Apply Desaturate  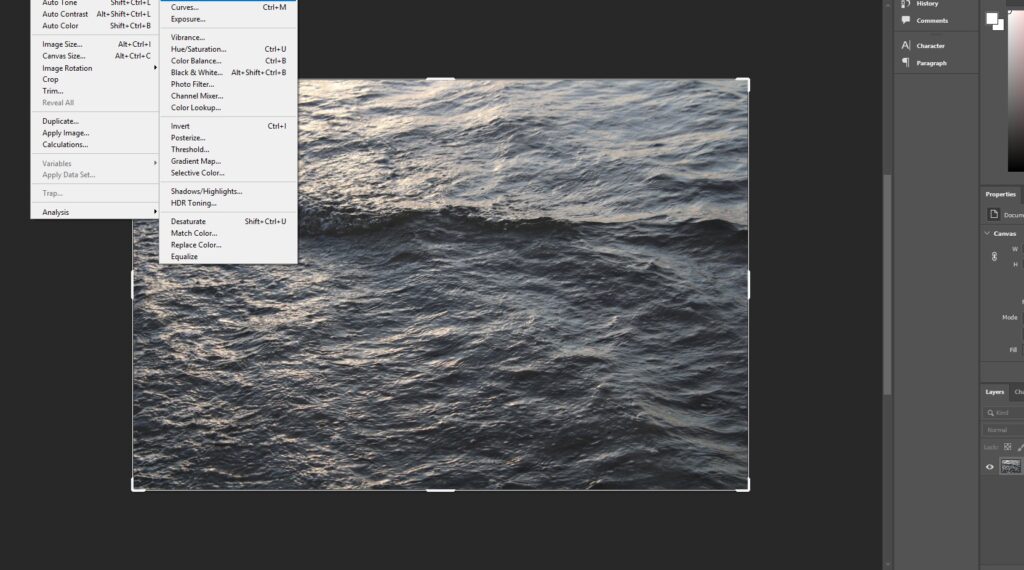[228, 221]
